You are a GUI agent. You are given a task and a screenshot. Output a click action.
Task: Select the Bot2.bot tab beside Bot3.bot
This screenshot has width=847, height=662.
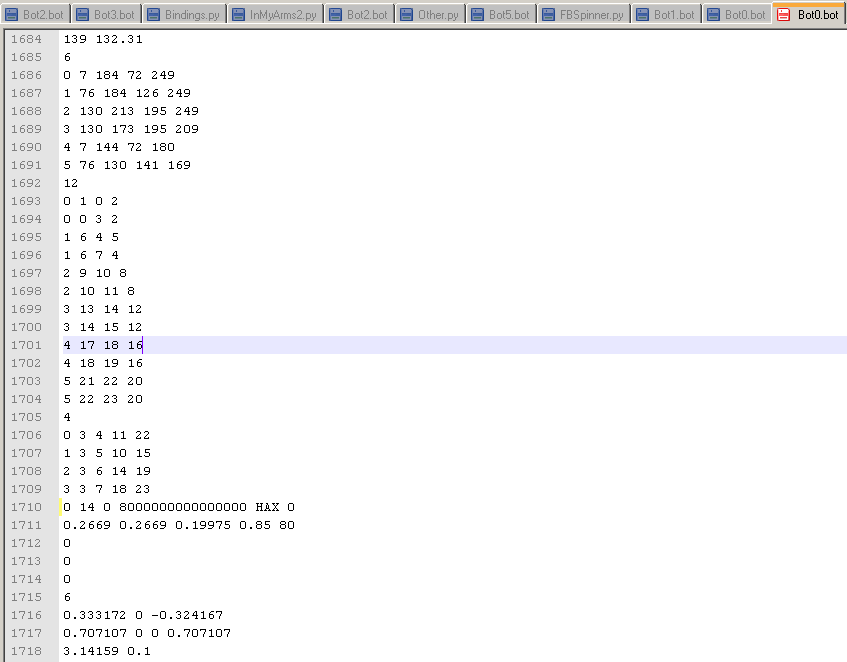(35, 15)
